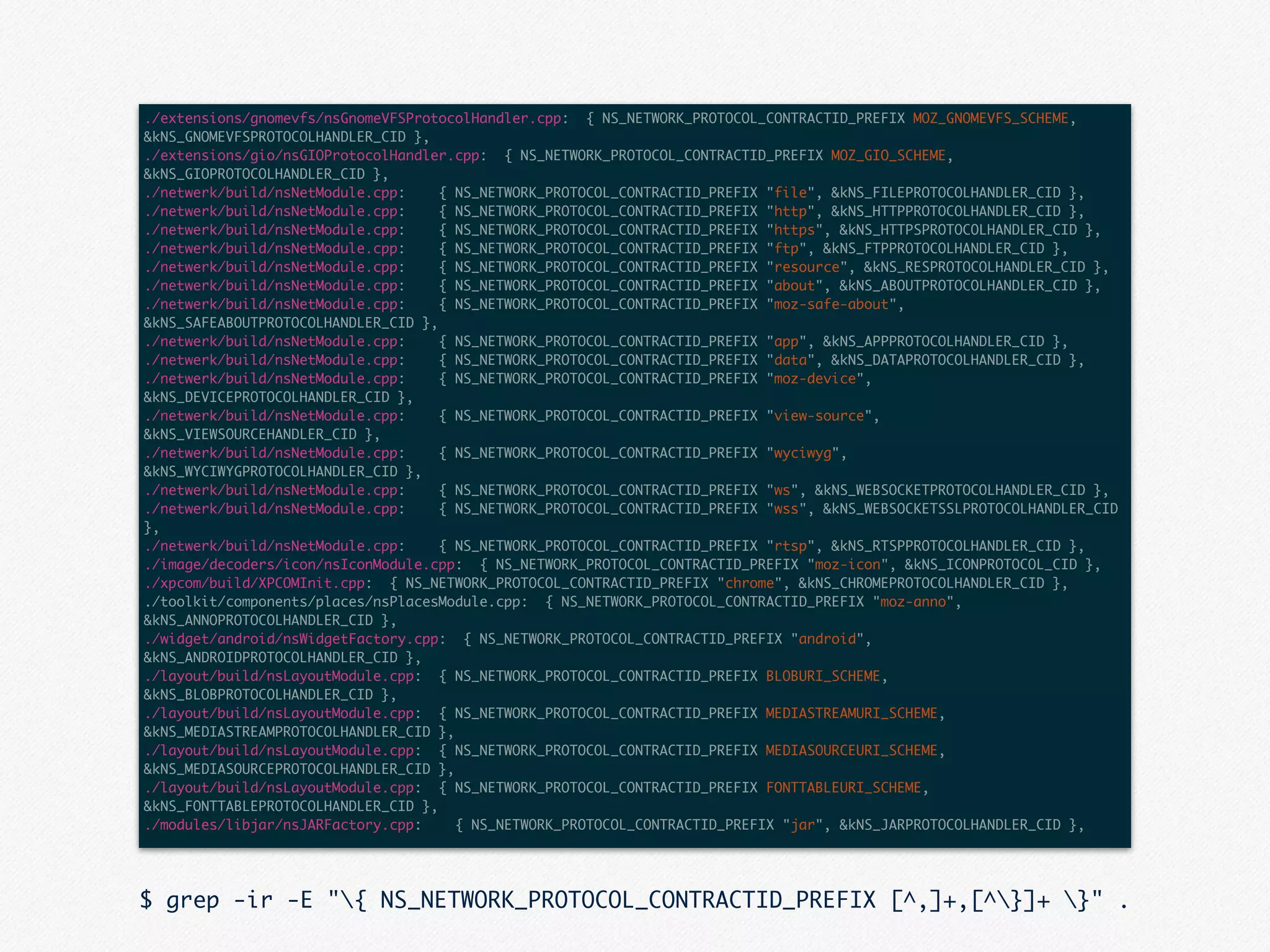Click the "ws" scheme string
1270x952 pixels.
(x=782, y=490)
